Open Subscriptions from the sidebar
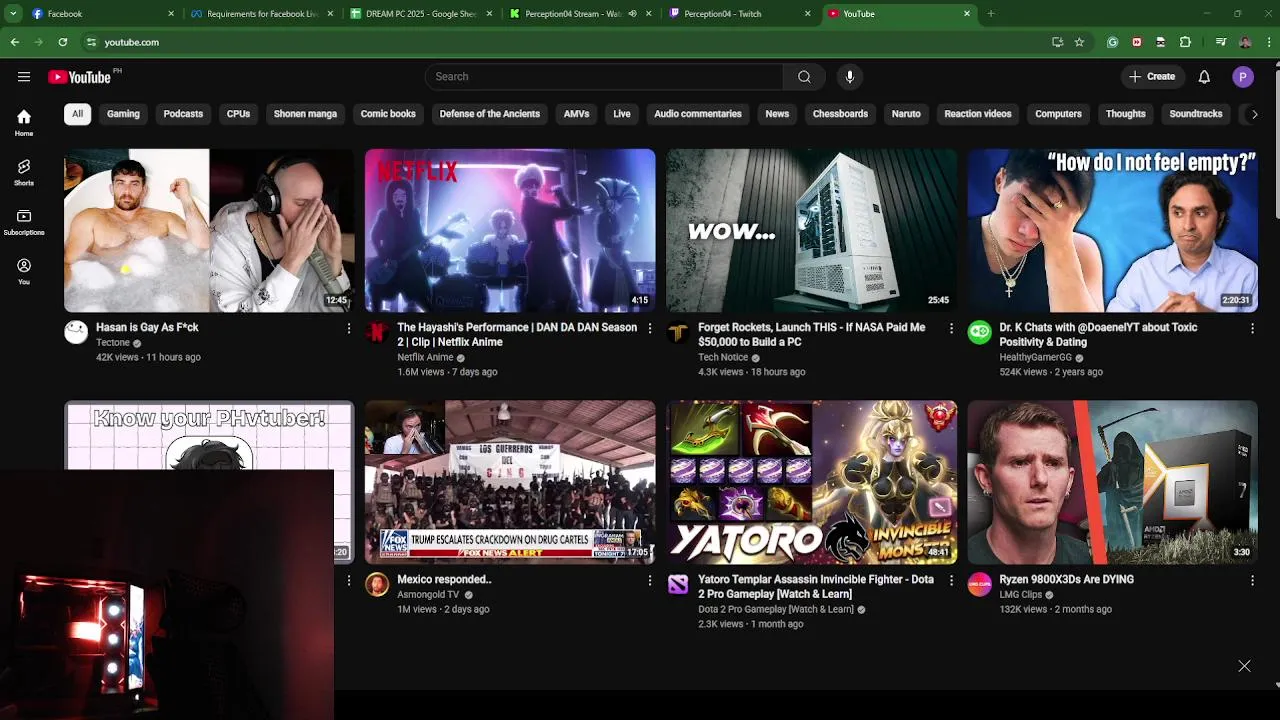 [24, 222]
